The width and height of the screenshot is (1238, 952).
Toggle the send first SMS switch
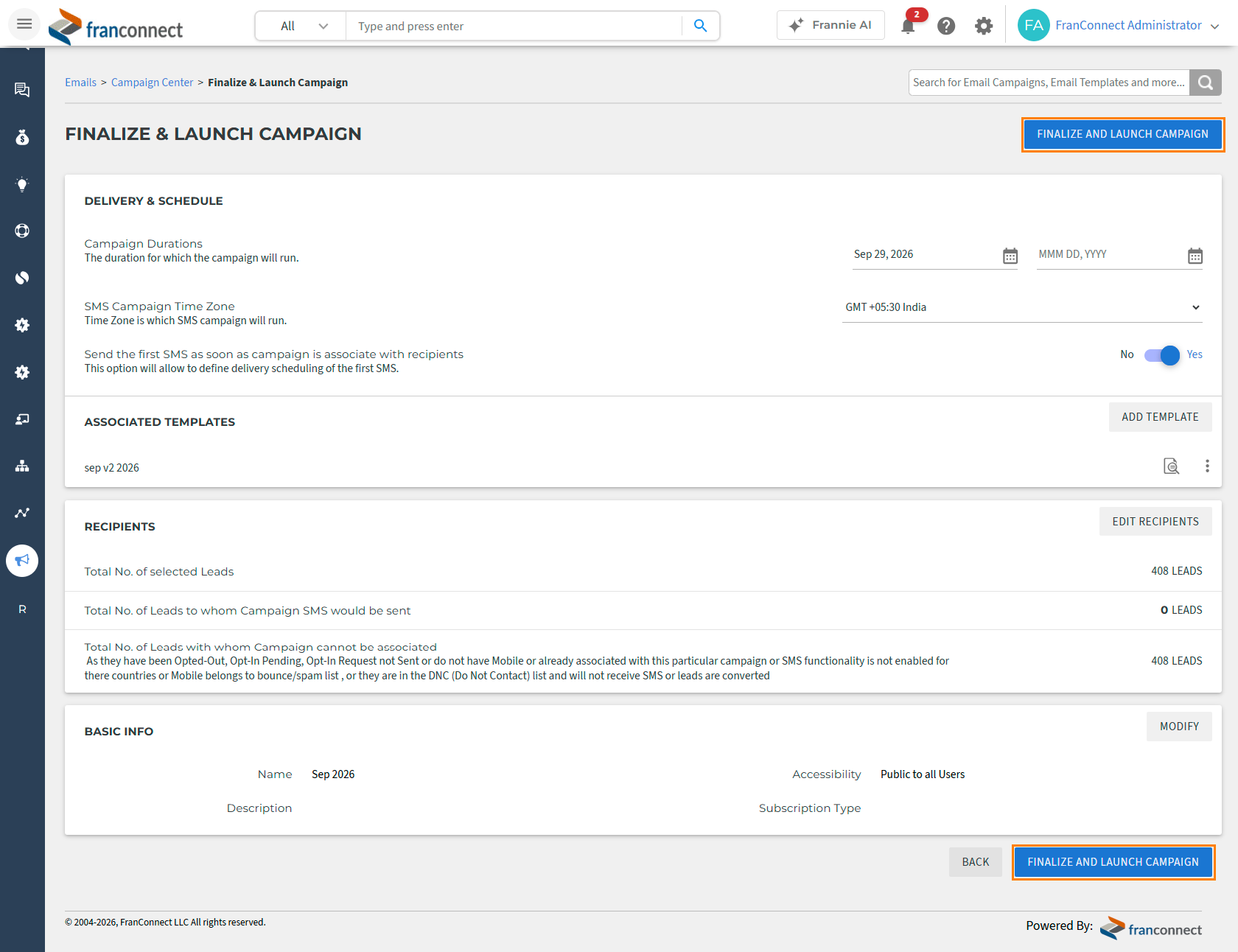click(x=1162, y=355)
